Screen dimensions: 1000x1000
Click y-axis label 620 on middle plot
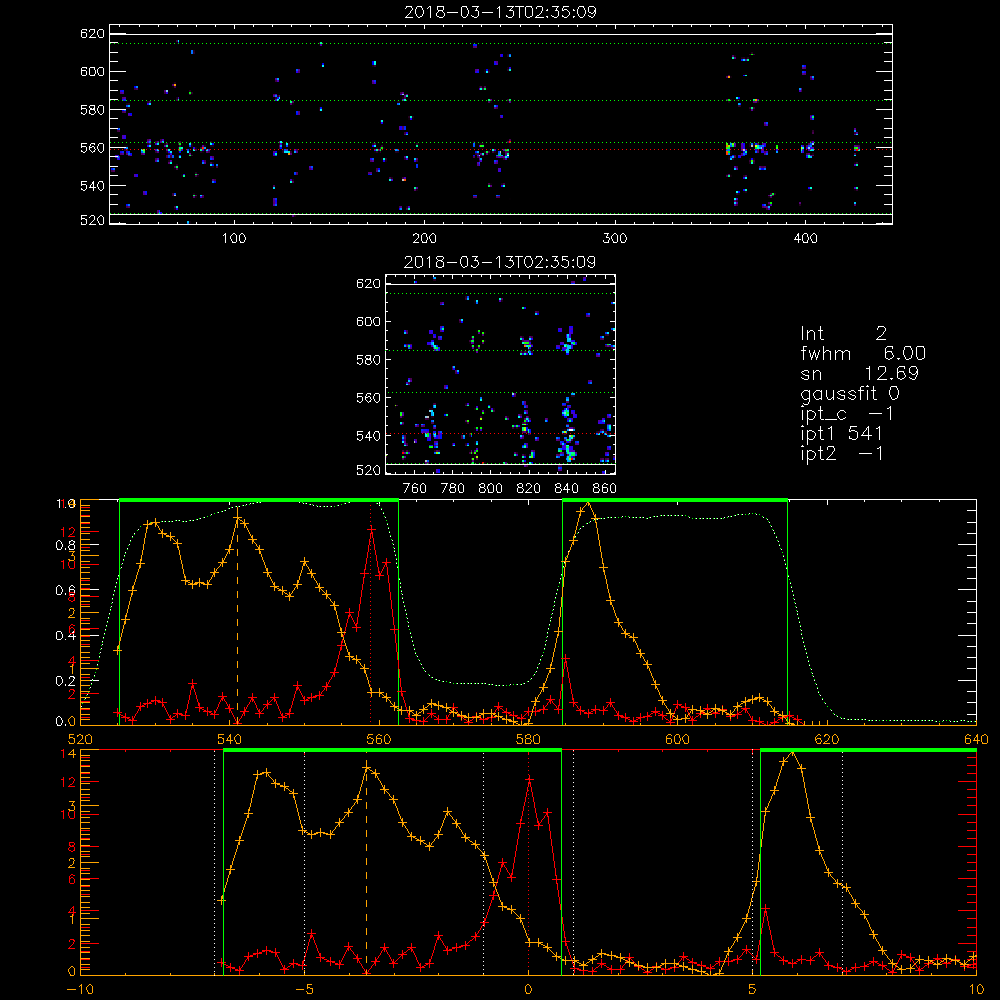tap(369, 284)
